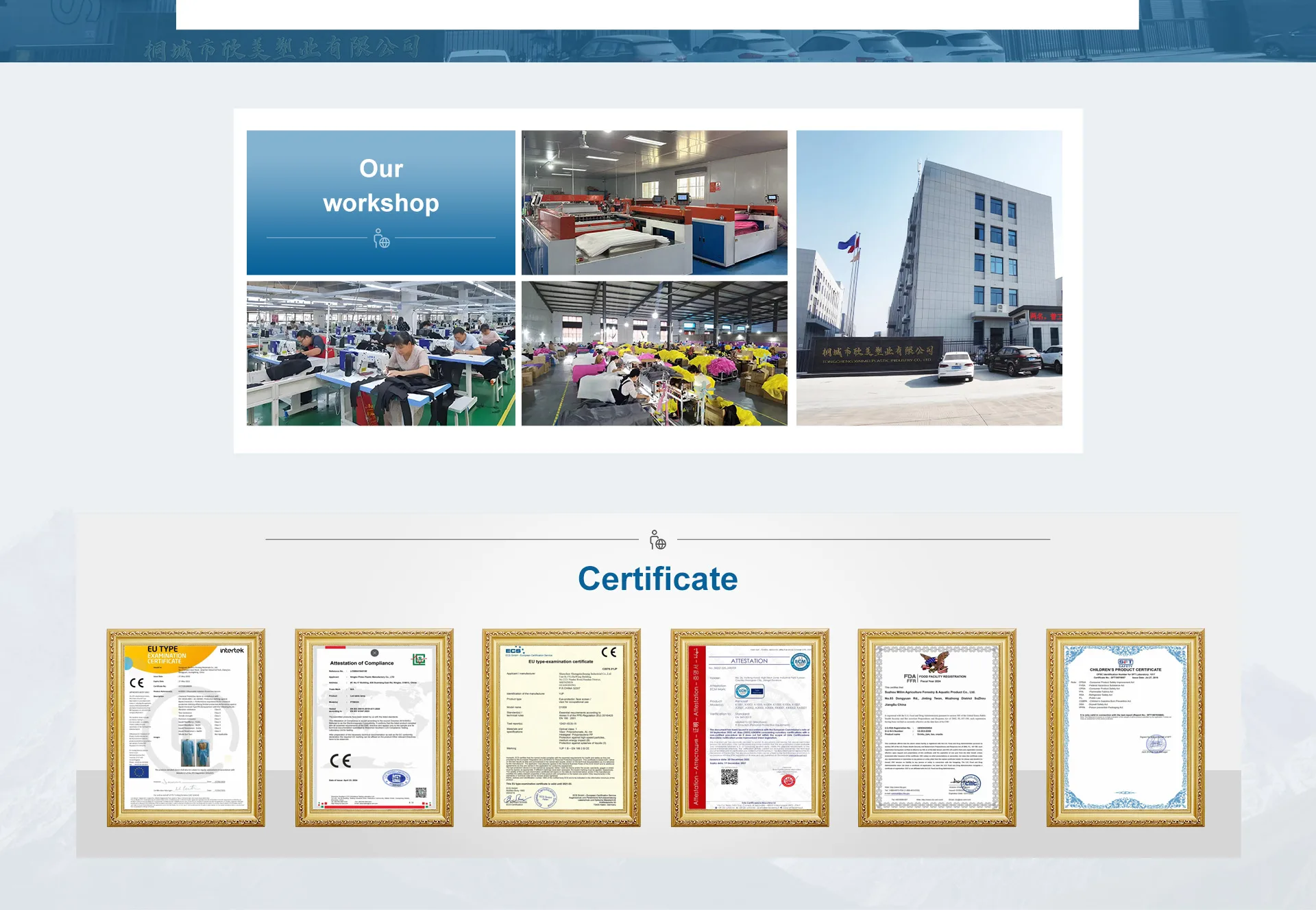1316x910 pixels.
Task: Open the sewing workers workshop photo
Action: [x=381, y=353]
